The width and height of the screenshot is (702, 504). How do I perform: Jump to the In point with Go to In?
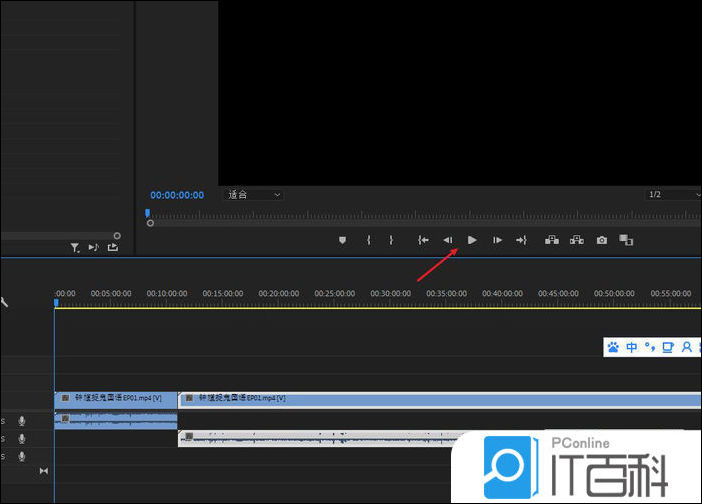(x=423, y=240)
